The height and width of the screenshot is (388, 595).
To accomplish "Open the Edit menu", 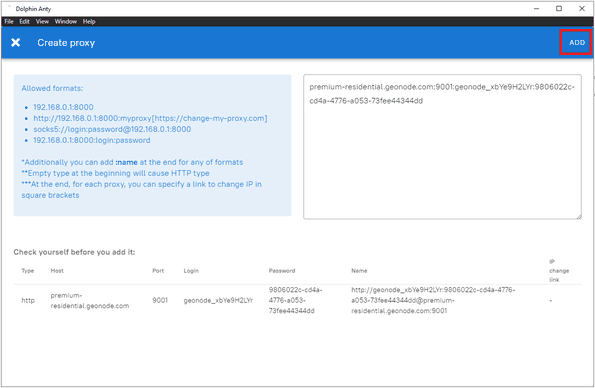I will (x=25, y=22).
